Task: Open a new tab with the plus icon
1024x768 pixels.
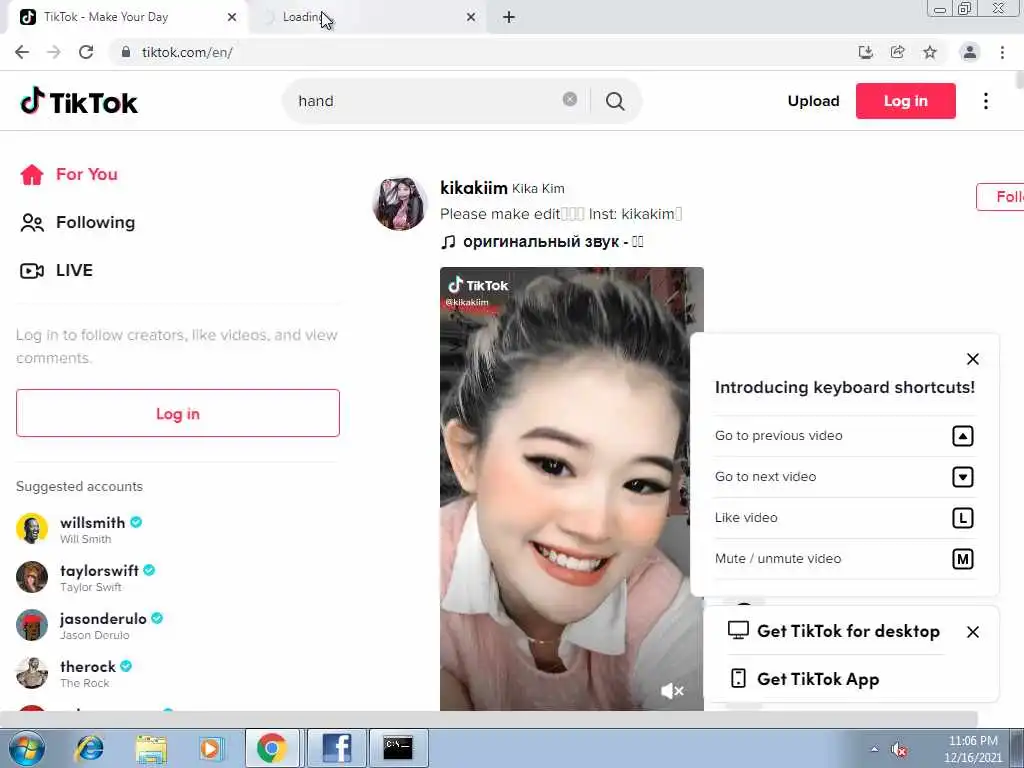Action: [509, 18]
